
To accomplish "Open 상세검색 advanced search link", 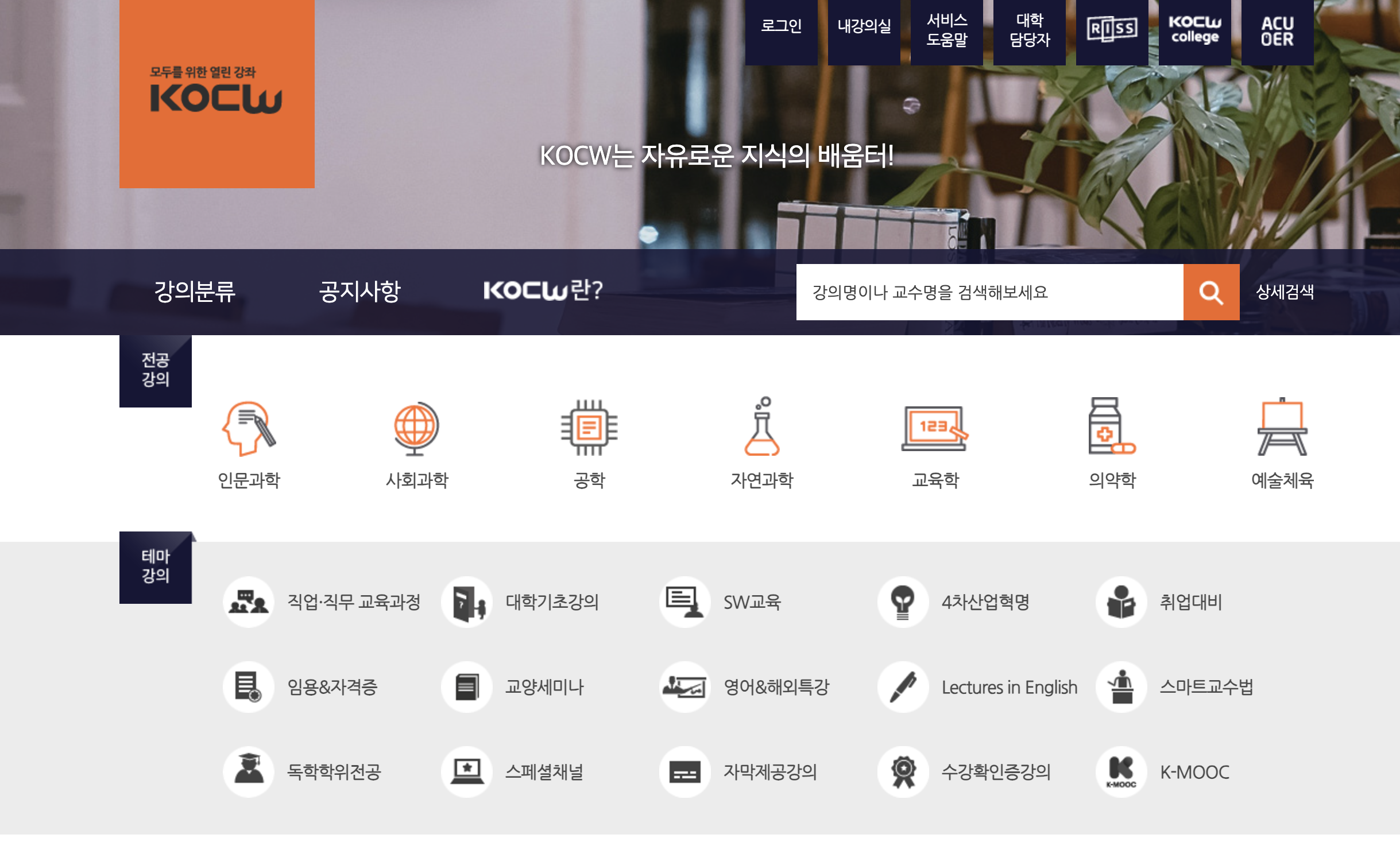I will tap(1285, 292).
